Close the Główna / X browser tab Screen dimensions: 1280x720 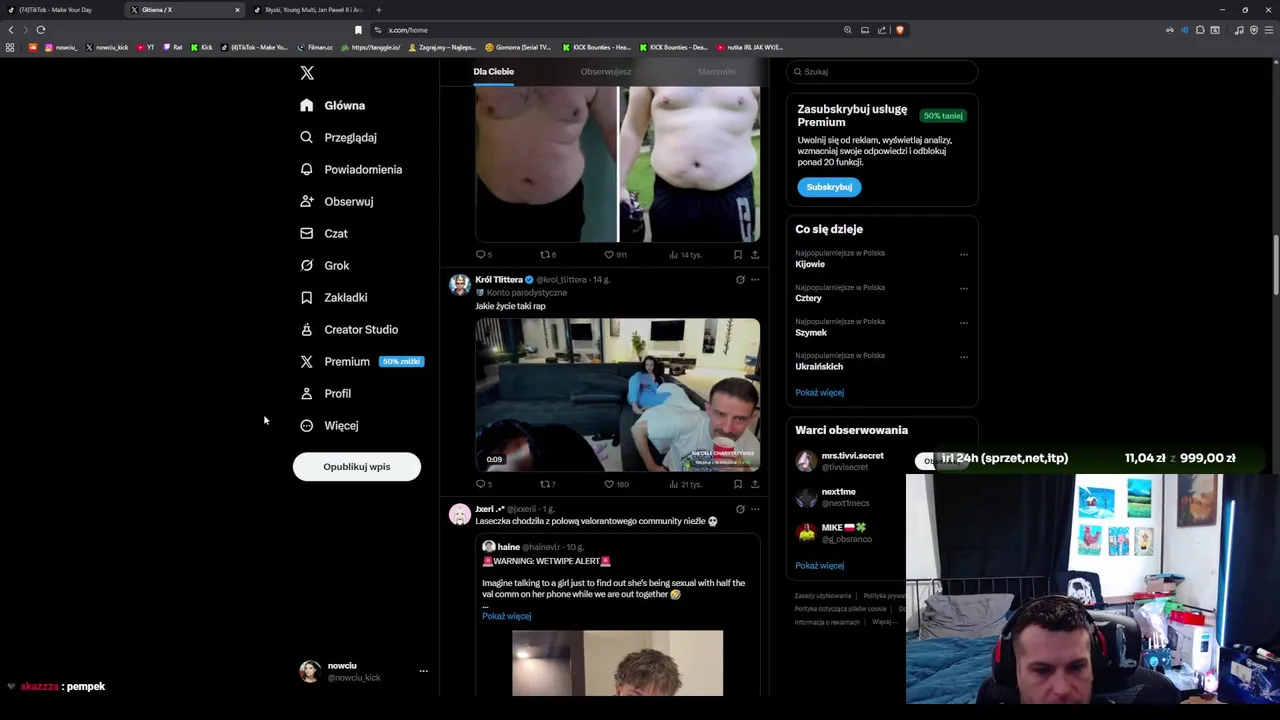[x=237, y=10]
